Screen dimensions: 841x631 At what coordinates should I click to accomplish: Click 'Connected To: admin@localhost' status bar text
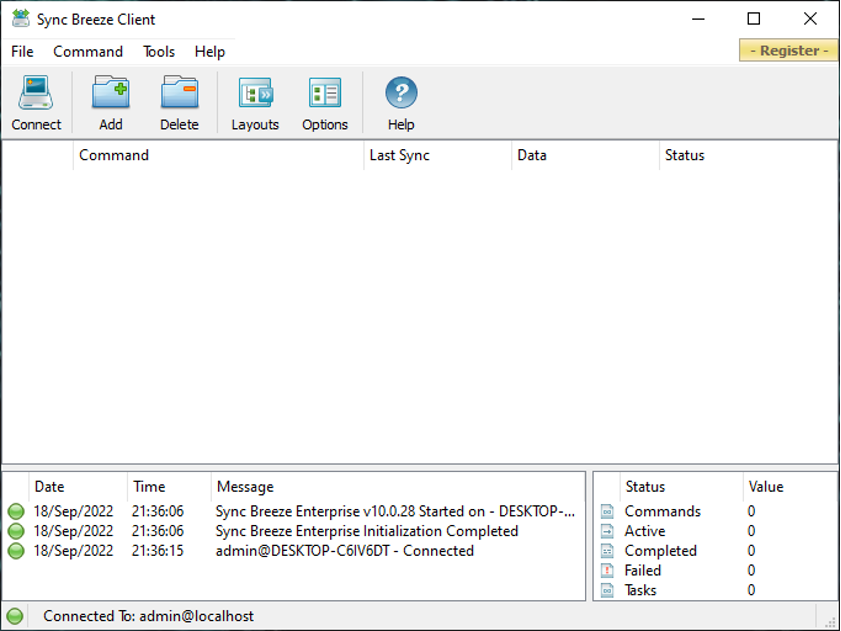pos(149,616)
